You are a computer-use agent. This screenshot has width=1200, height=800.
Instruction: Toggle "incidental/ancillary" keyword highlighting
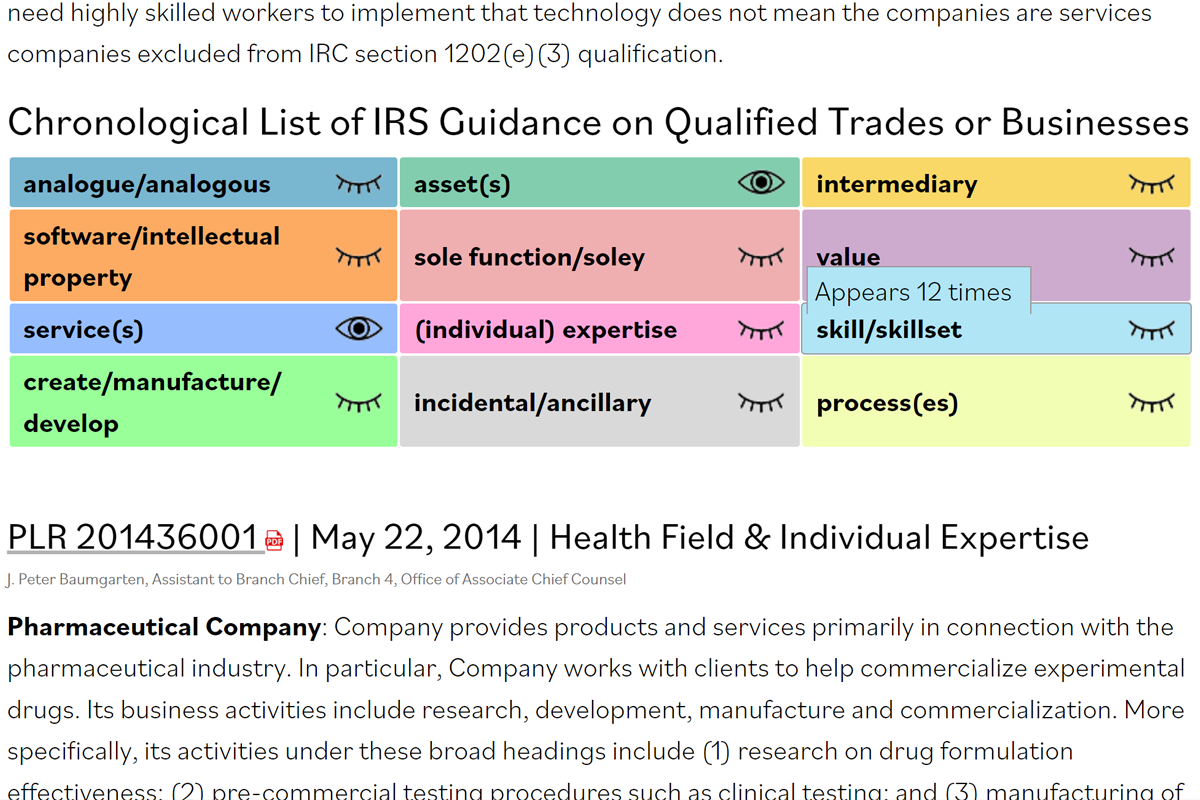click(x=760, y=401)
